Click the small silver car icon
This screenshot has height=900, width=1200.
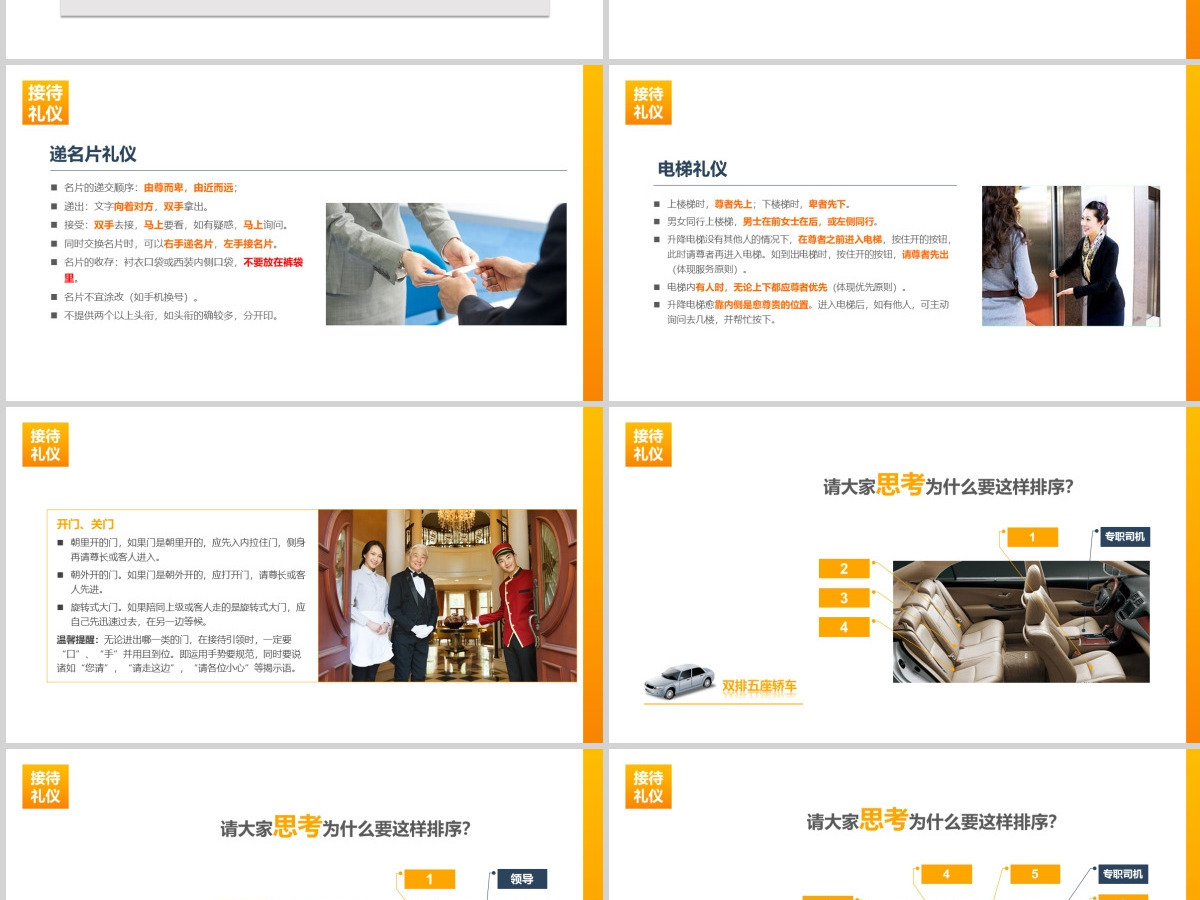coord(680,681)
